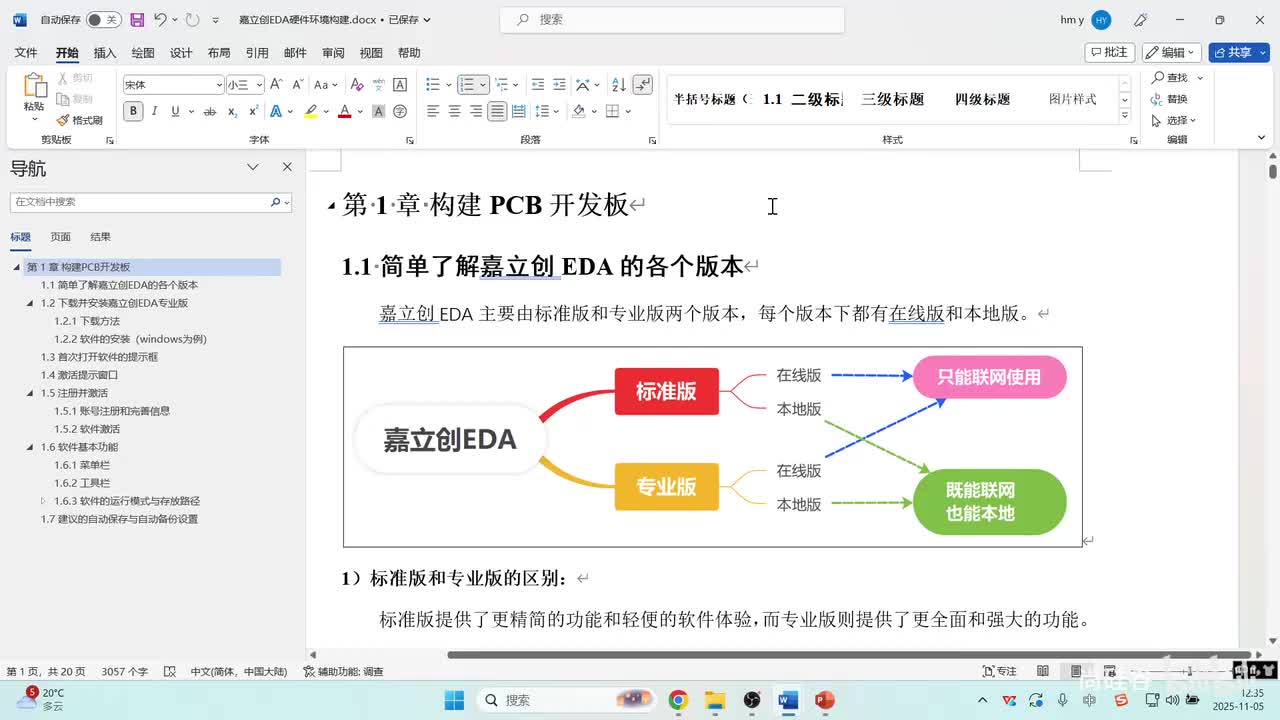The width and height of the screenshot is (1280, 720).
Task: Open bullet list style dropdown arrow
Action: click(449, 85)
